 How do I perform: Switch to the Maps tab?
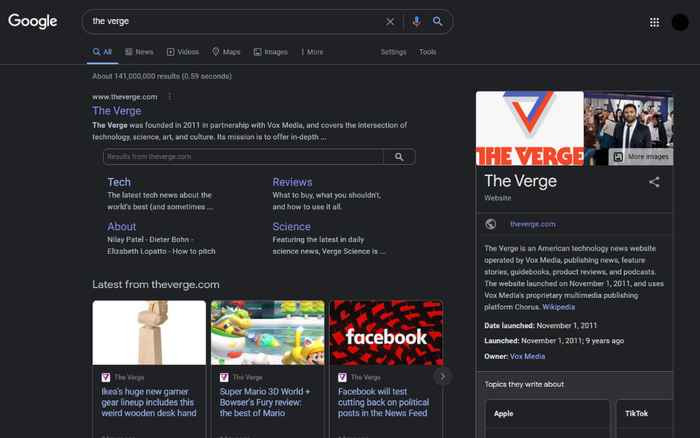click(226, 52)
